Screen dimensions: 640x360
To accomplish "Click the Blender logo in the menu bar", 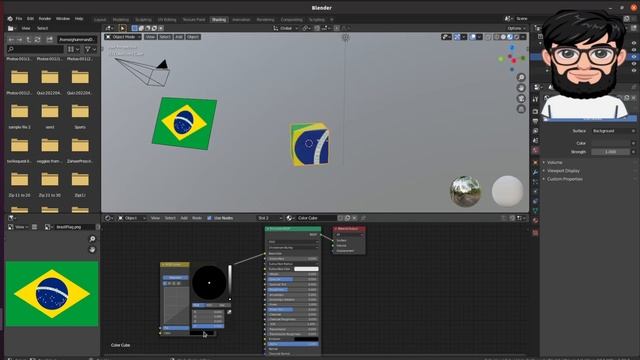I will (x=10, y=19).
